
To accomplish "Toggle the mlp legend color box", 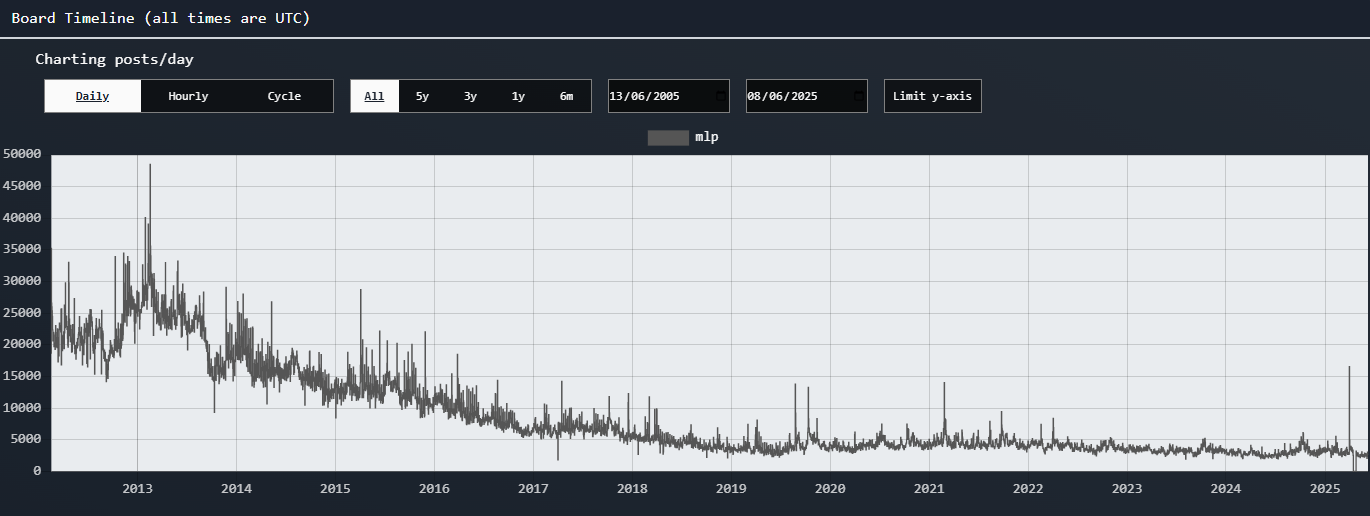I will (668, 138).
